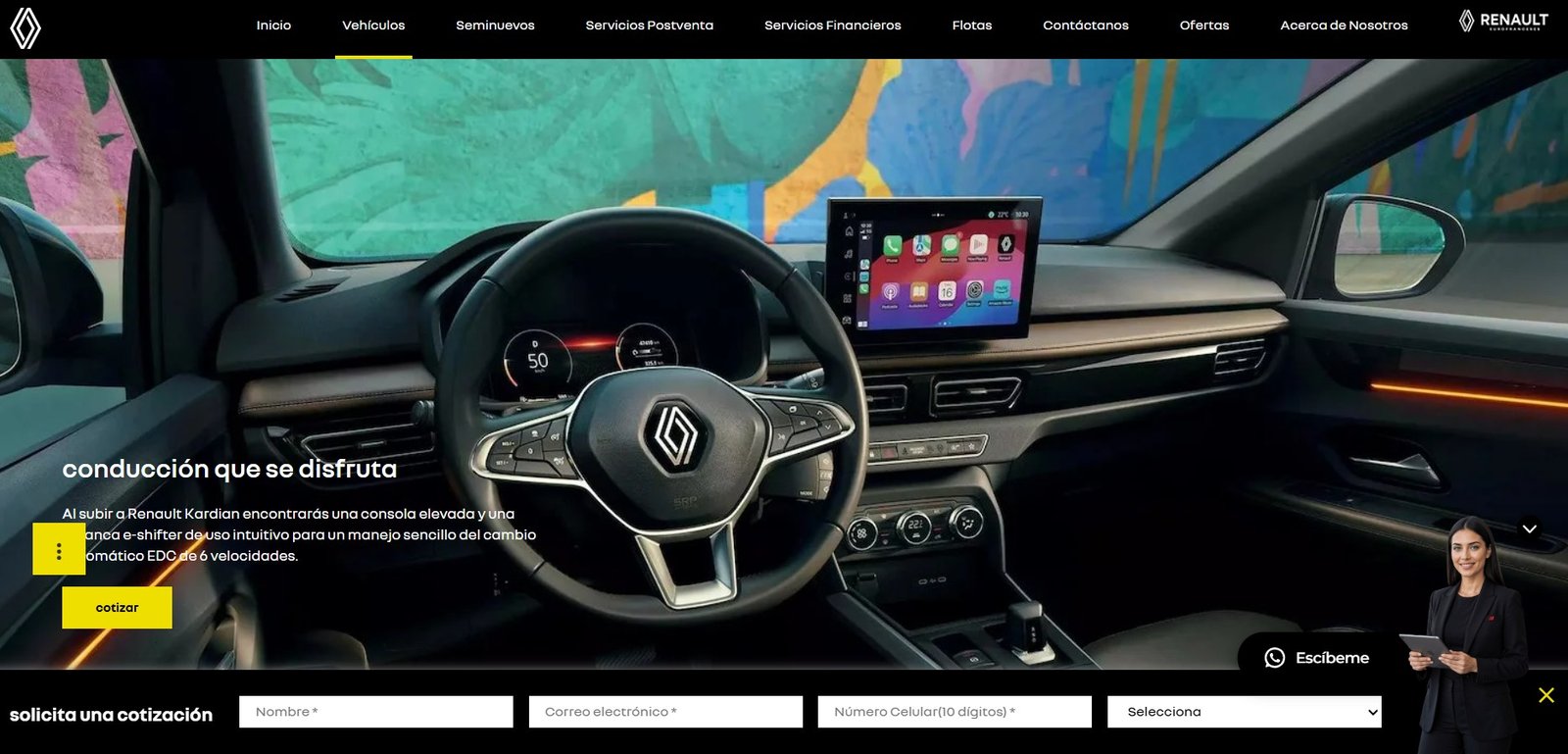The height and width of the screenshot is (754, 1568).
Task: Focus the Nombre input field
Action: tap(376, 712)
